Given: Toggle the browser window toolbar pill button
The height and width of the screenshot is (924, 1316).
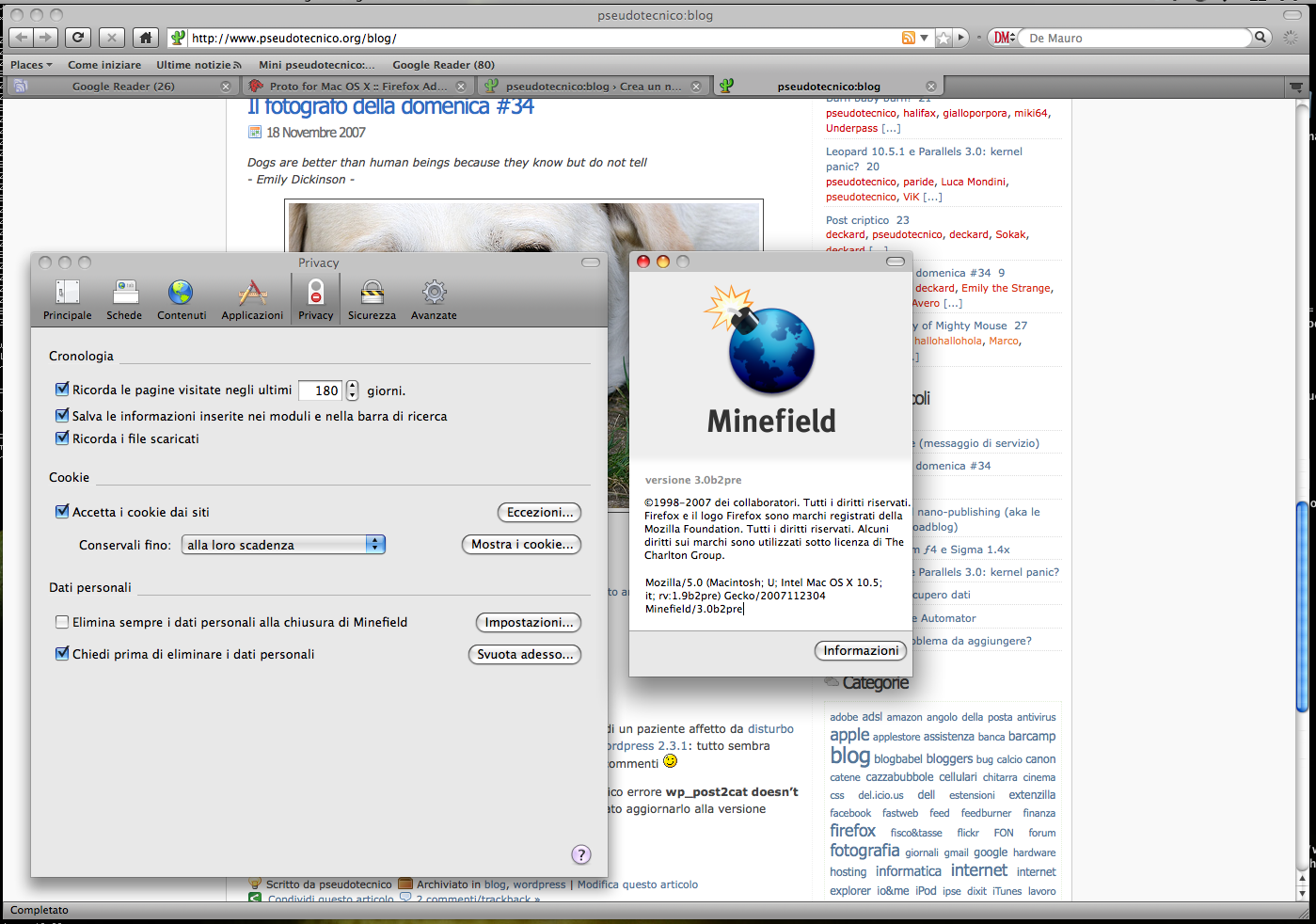Looking at the screenshot, I should pos(1293,15).
